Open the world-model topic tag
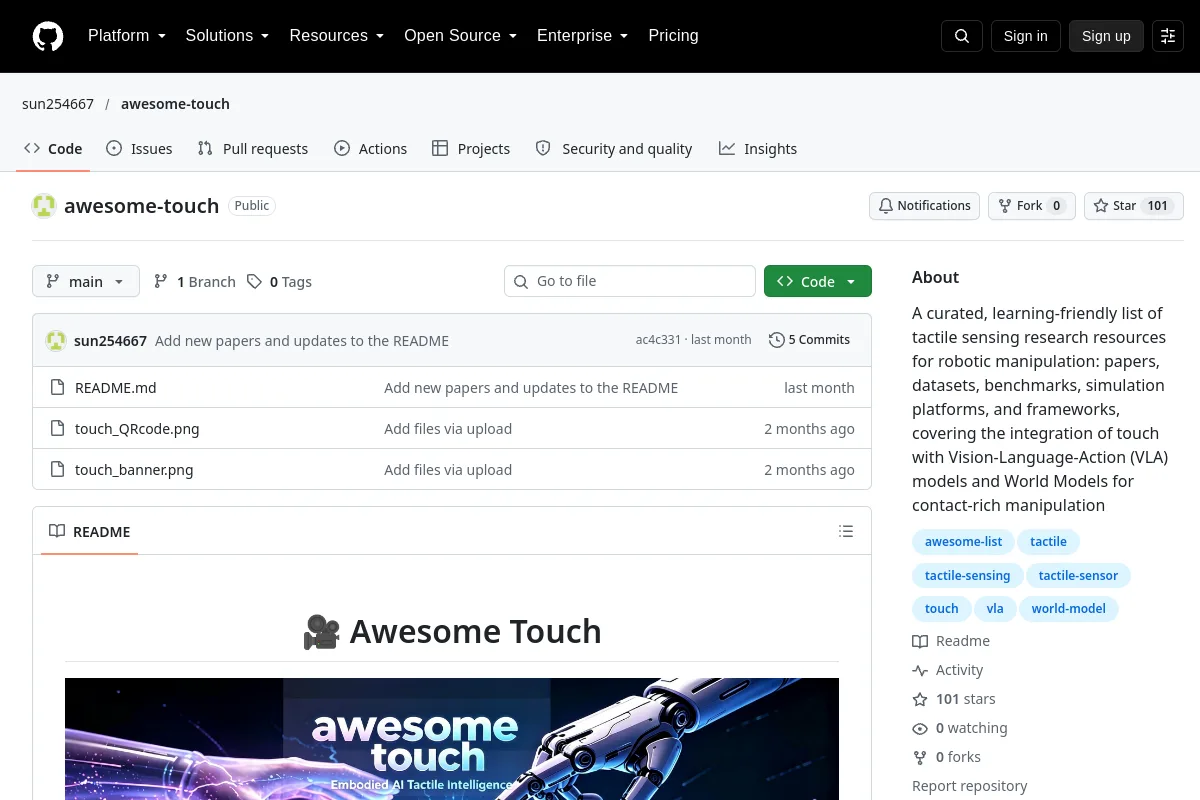The height and width of the screenshot is (800, 1200). click(1069, 609)
